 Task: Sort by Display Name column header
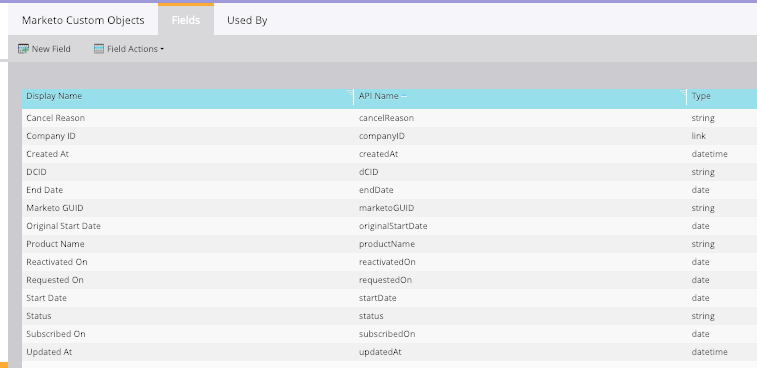click(x=54, y=96)
